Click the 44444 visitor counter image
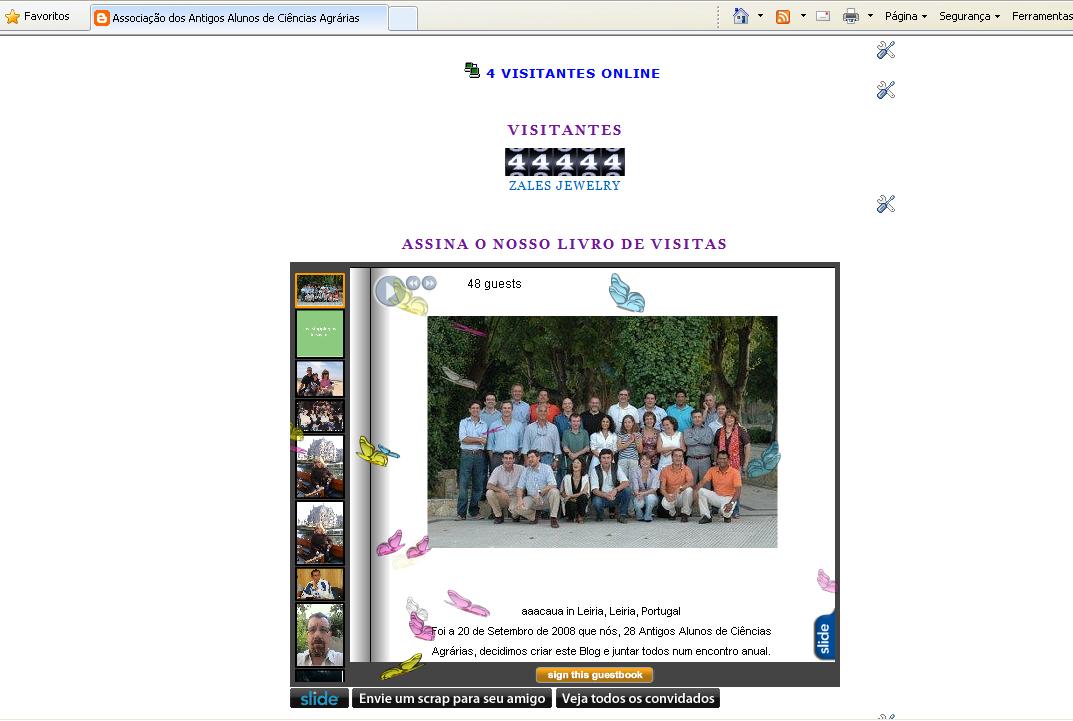 coord(565,162)
